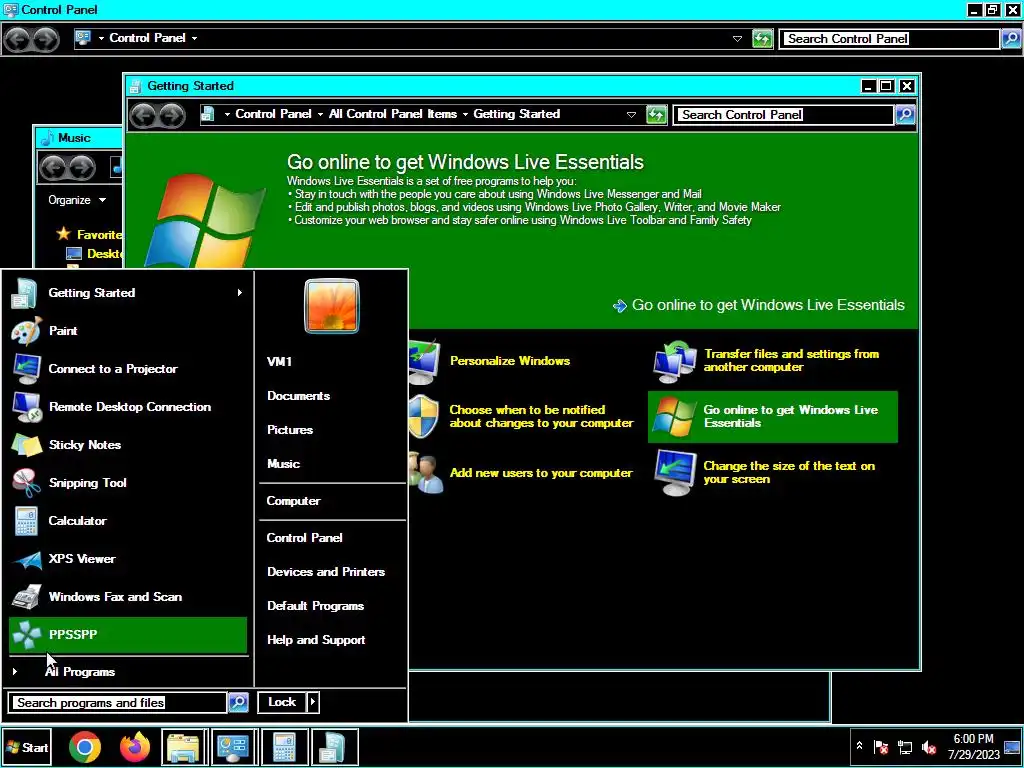The width and height of the screenshot is (1024, 768).
Task: Expand All Control Panel Items breadcrumb arrow
Action: tap(465, 114)
